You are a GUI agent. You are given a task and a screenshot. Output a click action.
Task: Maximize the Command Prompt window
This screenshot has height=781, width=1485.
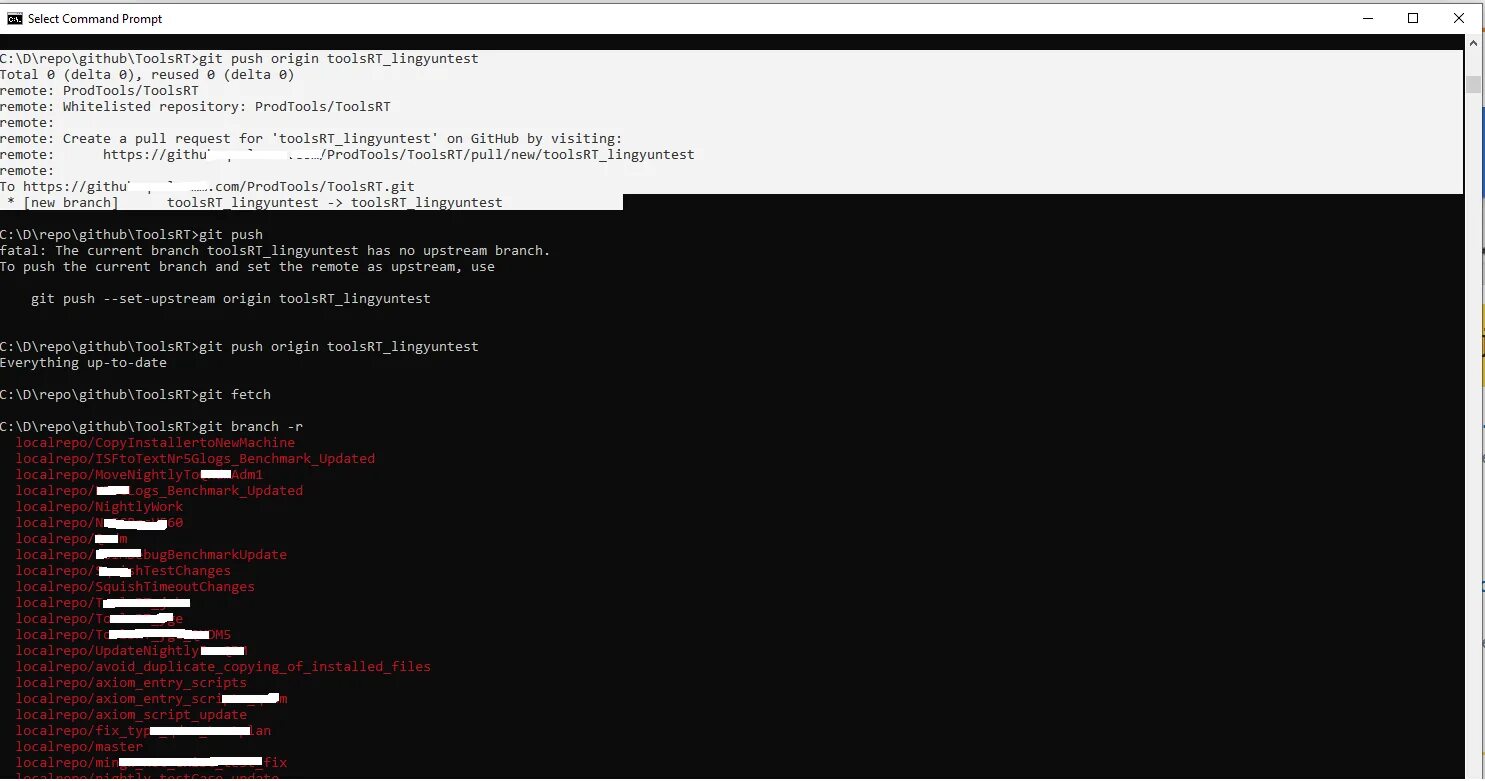1413,17
